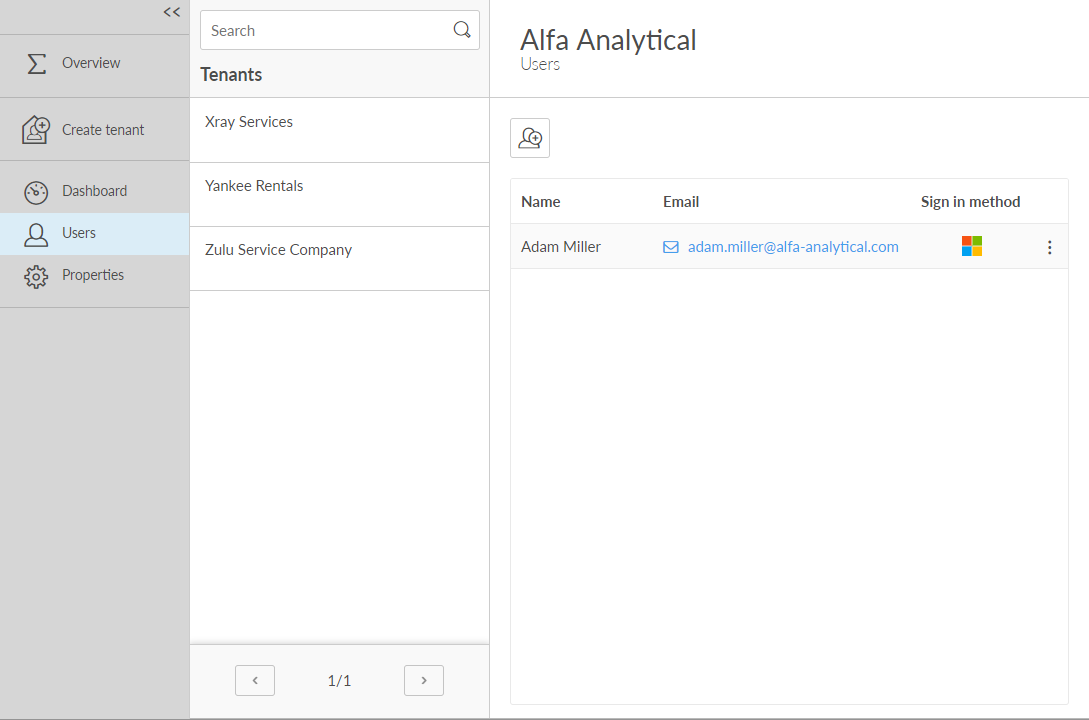Click the Create tenant icon
Viewport: 1089px width, 720px height.
coord(36,130)
